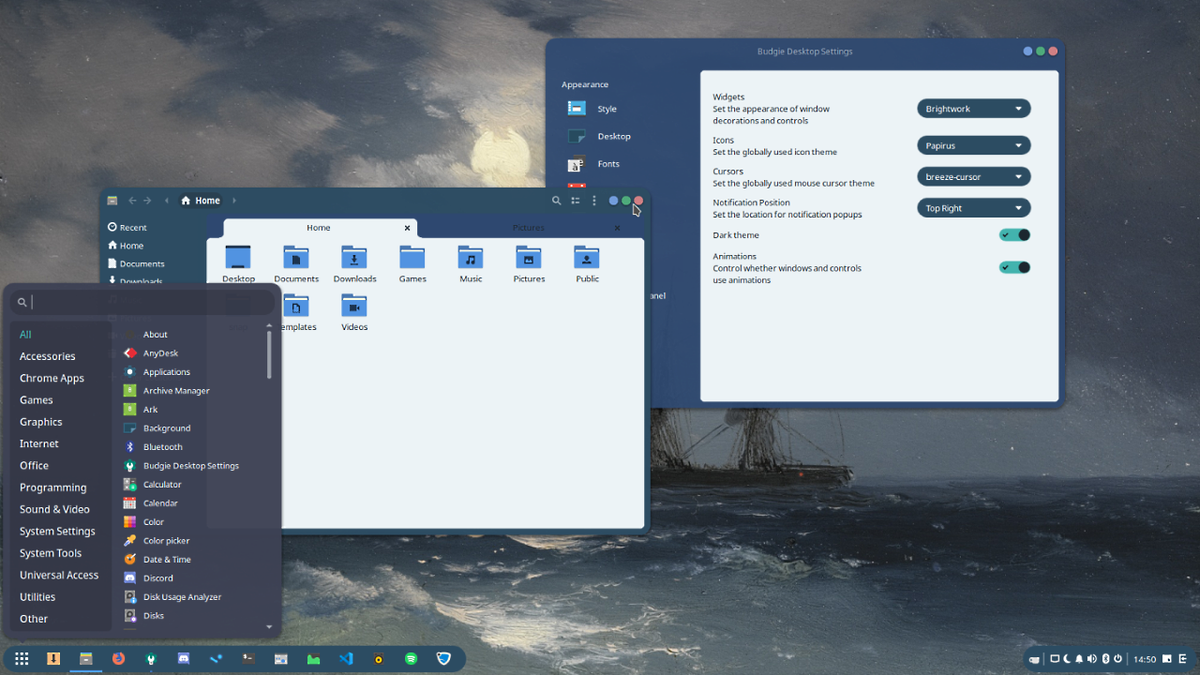This screenshot has height=675, width=1200.
Task: Launch Budgie Desktop Settings from app list
Action: 181,466
